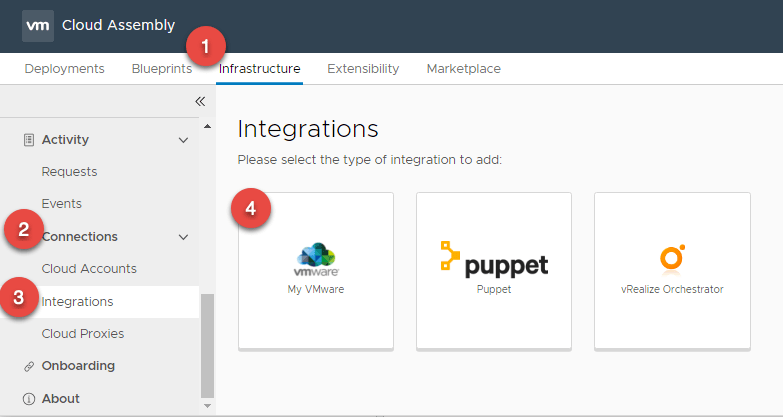Collapse the Connections section chevron
783x417 pixels.
pos(183,237)
